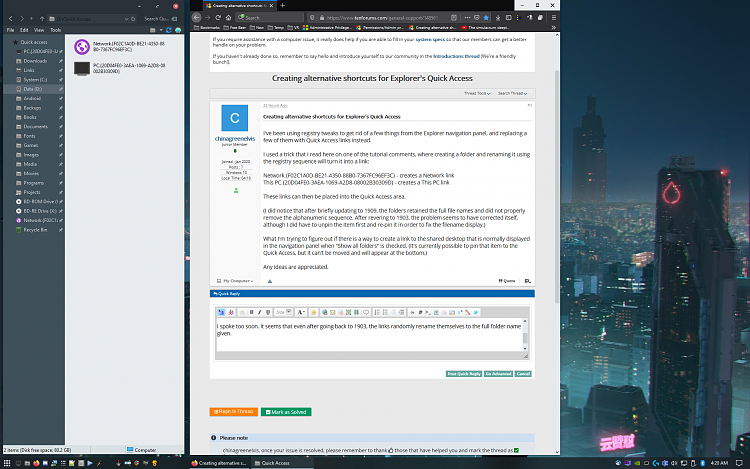Open Projects folder in navigation pane
The height and width of the screenshot is (469, 750).
pyautogui.click(x=32, y=192)
